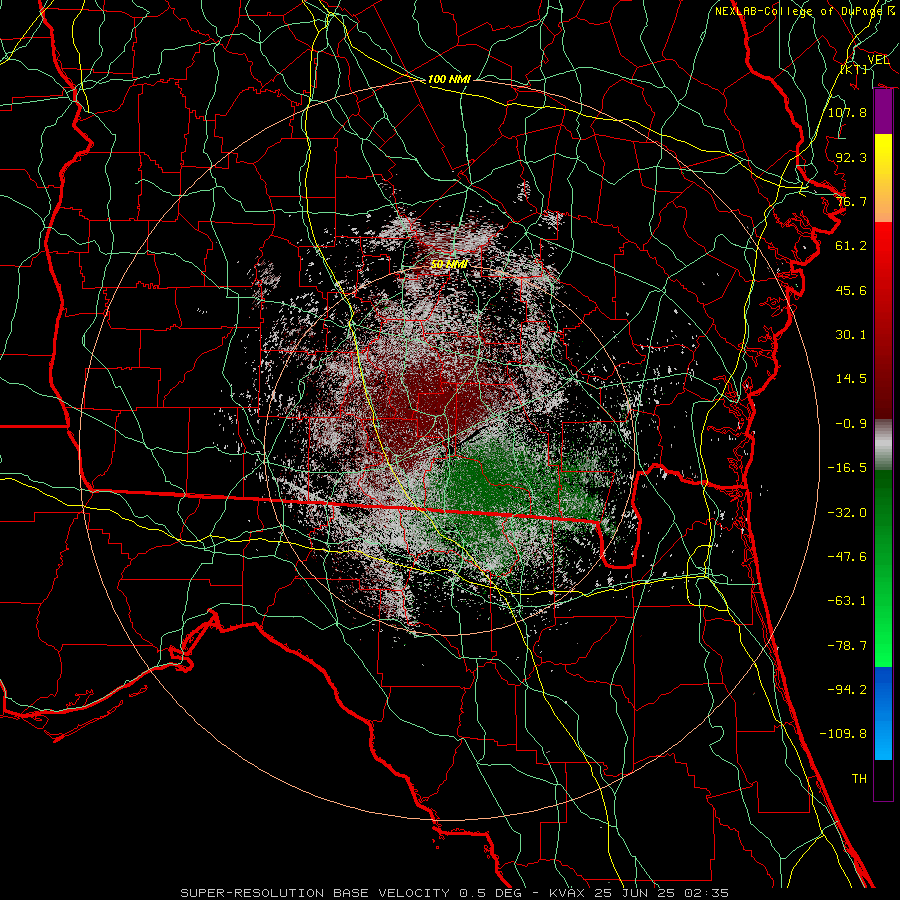Click the 100 NMI range ring label
Screen dimensions: 900x900
coord(449,79)
